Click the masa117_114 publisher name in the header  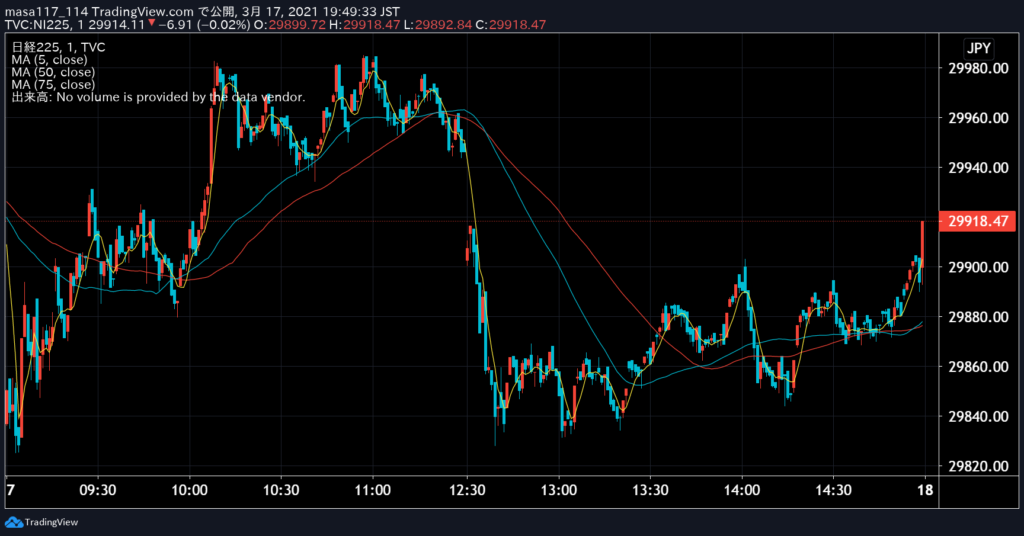pos(46,12)
